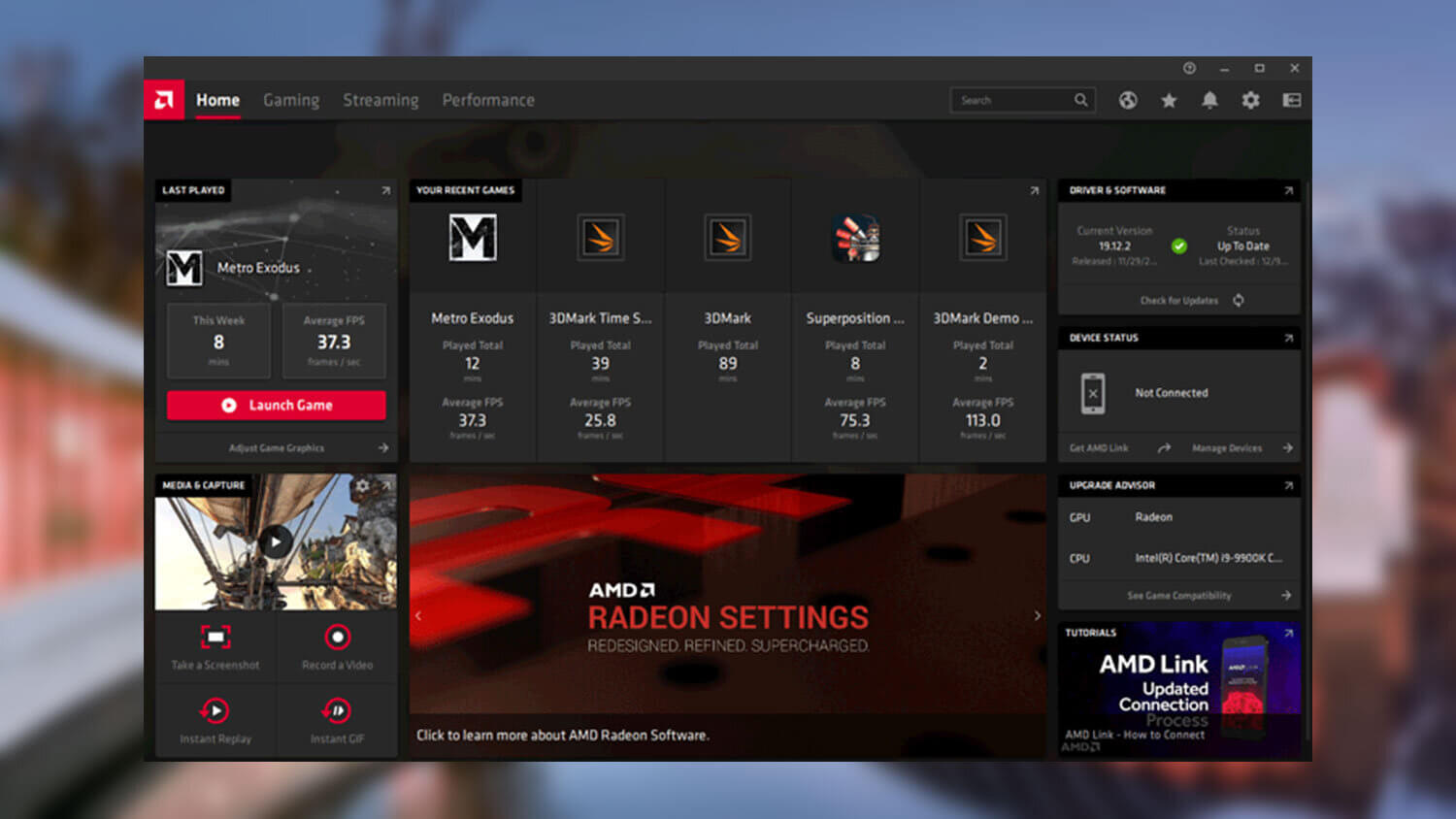Click the globe icon in the top bar
The height and width of the screenshot is (819, 1456).
1128,100
